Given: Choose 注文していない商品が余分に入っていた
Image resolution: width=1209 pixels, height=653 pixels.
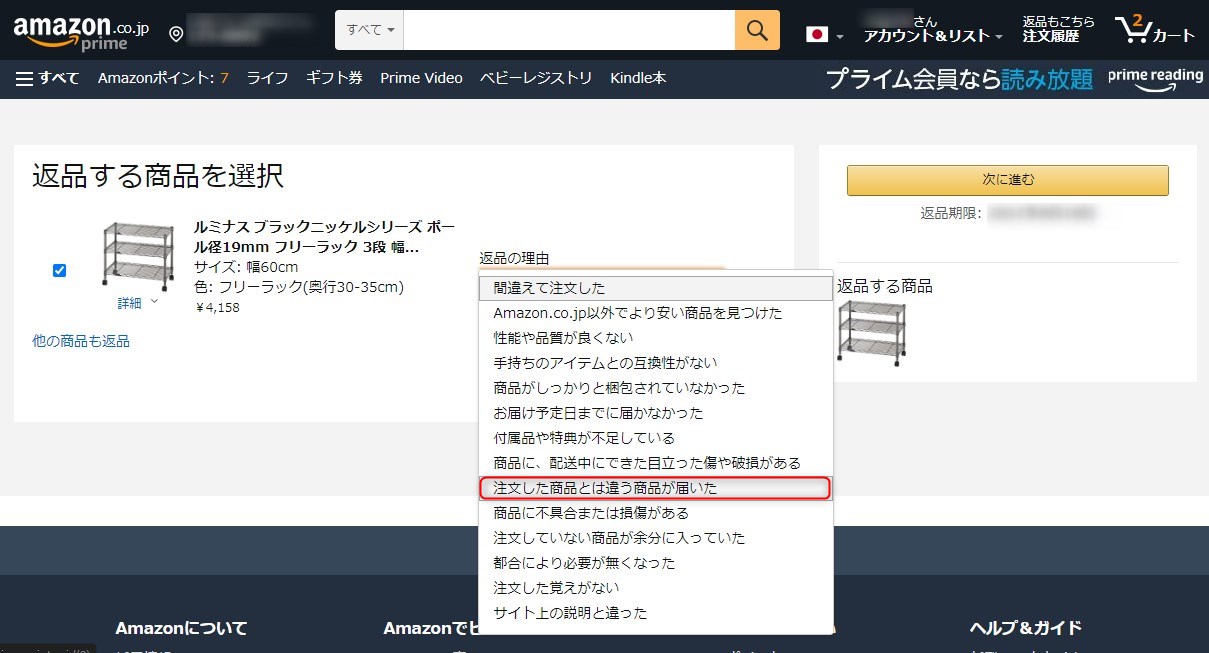Looking at the screenshot, I should (656, 538).
